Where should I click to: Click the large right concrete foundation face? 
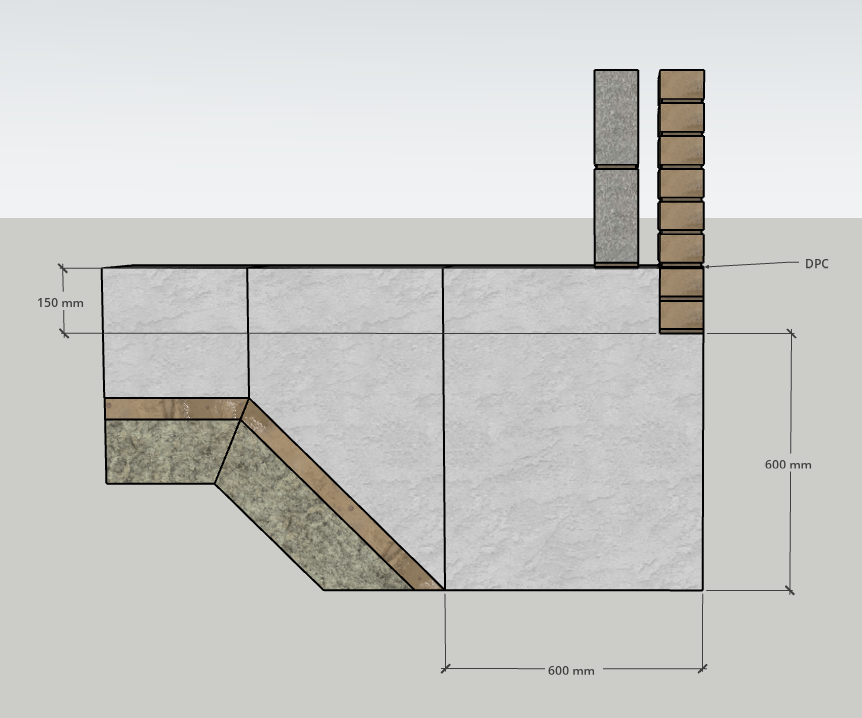573,450
